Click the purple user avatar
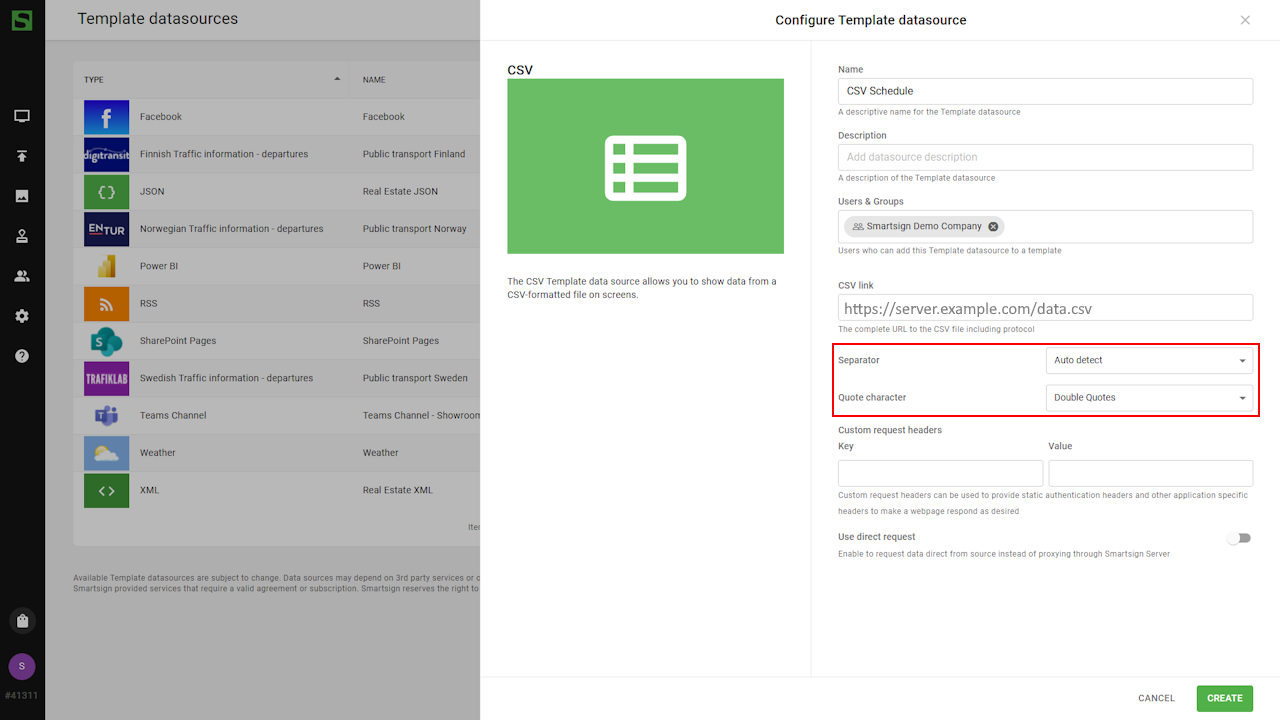 (x=22, y=667)
